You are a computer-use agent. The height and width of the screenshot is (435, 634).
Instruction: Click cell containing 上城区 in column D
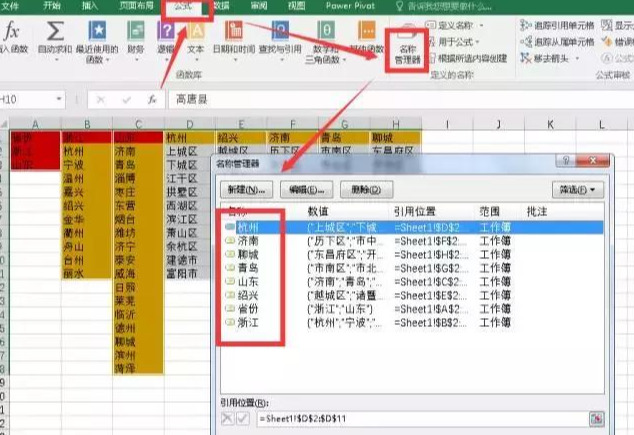(189, 151)
